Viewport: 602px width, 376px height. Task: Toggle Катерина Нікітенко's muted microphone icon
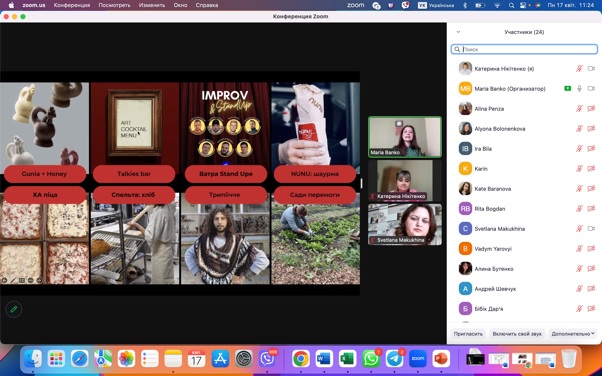[x=579, y=69]
